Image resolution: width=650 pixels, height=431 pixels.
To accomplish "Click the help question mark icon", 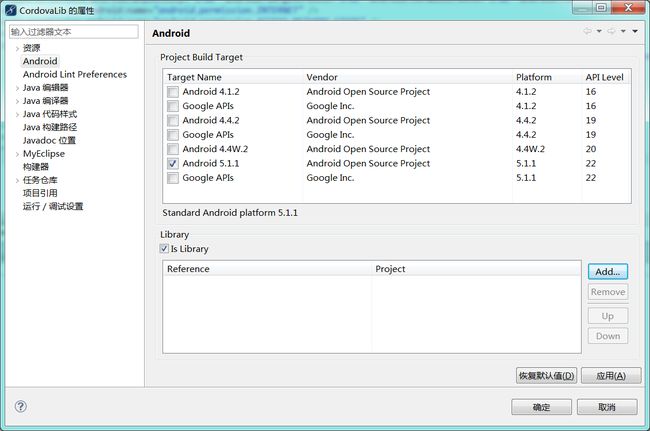I will click(21, 406).
